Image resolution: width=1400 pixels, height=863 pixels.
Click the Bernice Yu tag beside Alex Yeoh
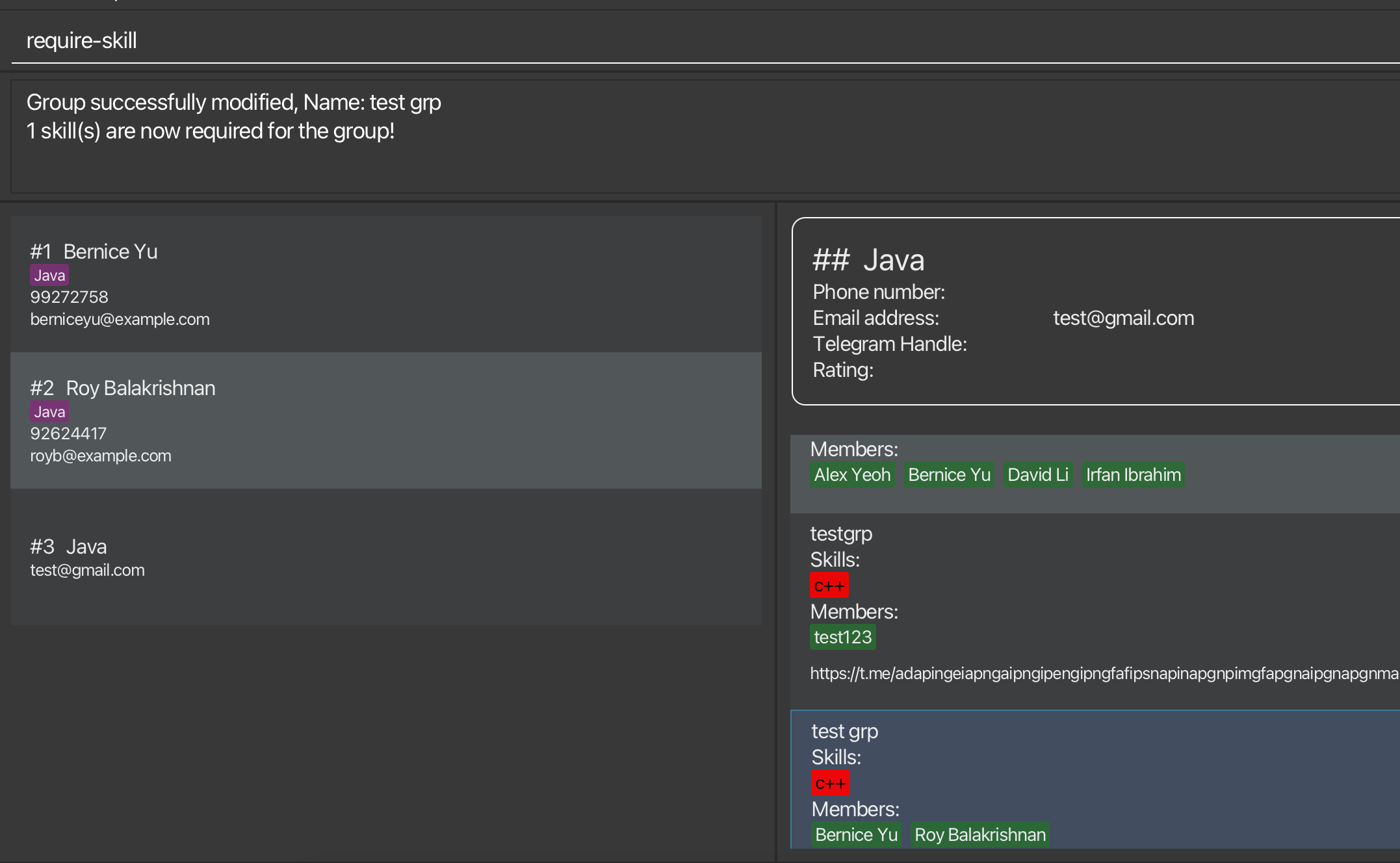tap(949, 474)
